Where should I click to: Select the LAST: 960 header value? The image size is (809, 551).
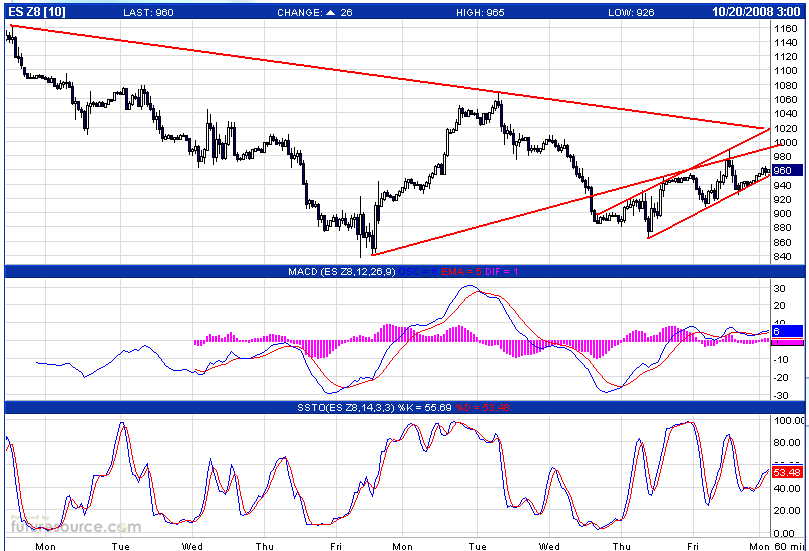148,12
